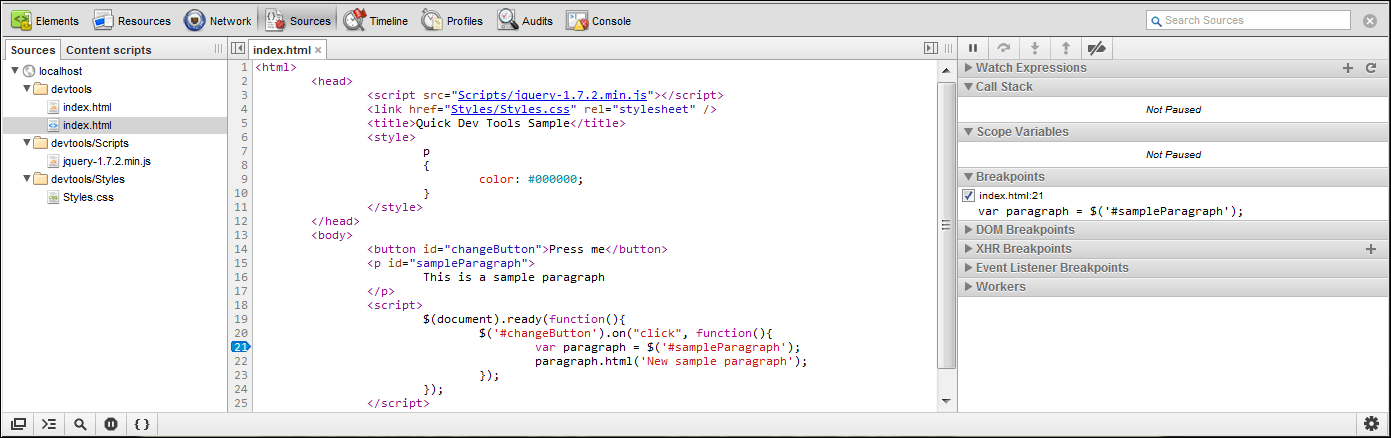The height and width of the screenshot is (438, 1391).
Task: Pause script execution
Action: tap(973, 48)
